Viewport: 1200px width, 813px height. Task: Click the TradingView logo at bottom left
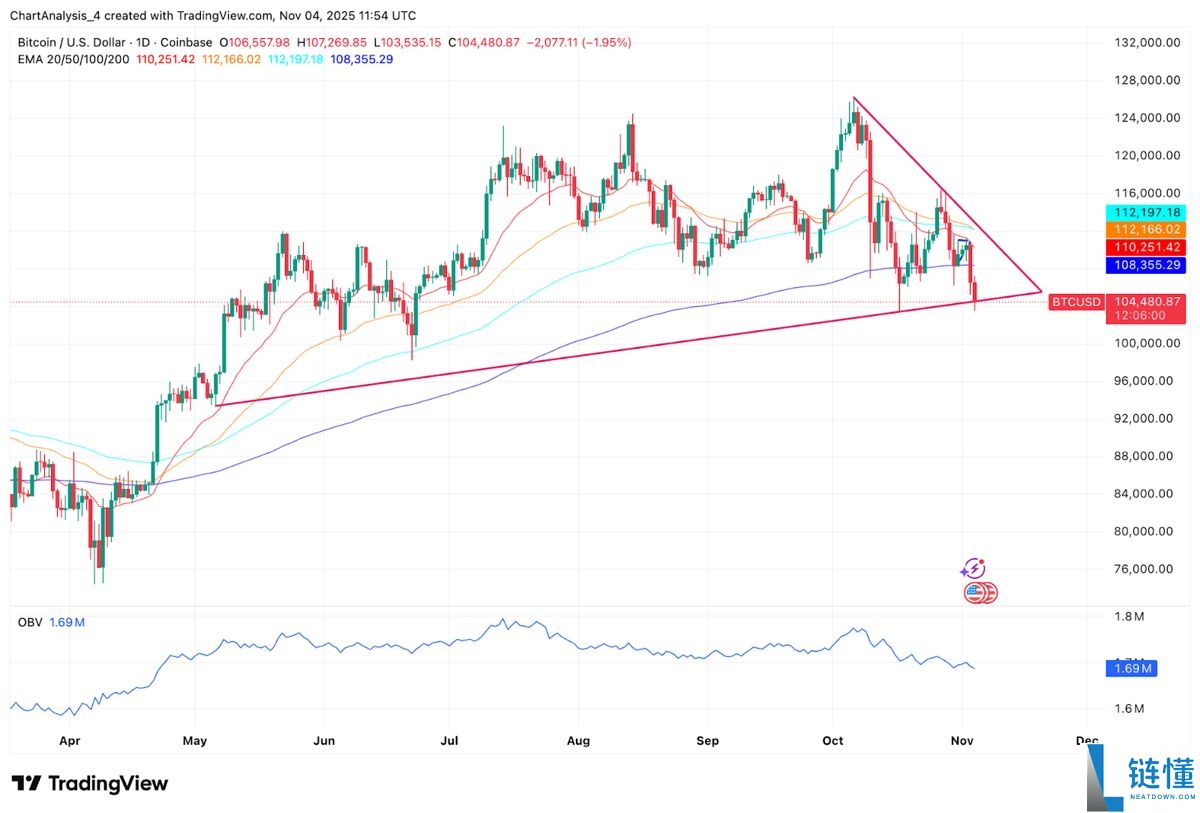(x=90, y=783)
